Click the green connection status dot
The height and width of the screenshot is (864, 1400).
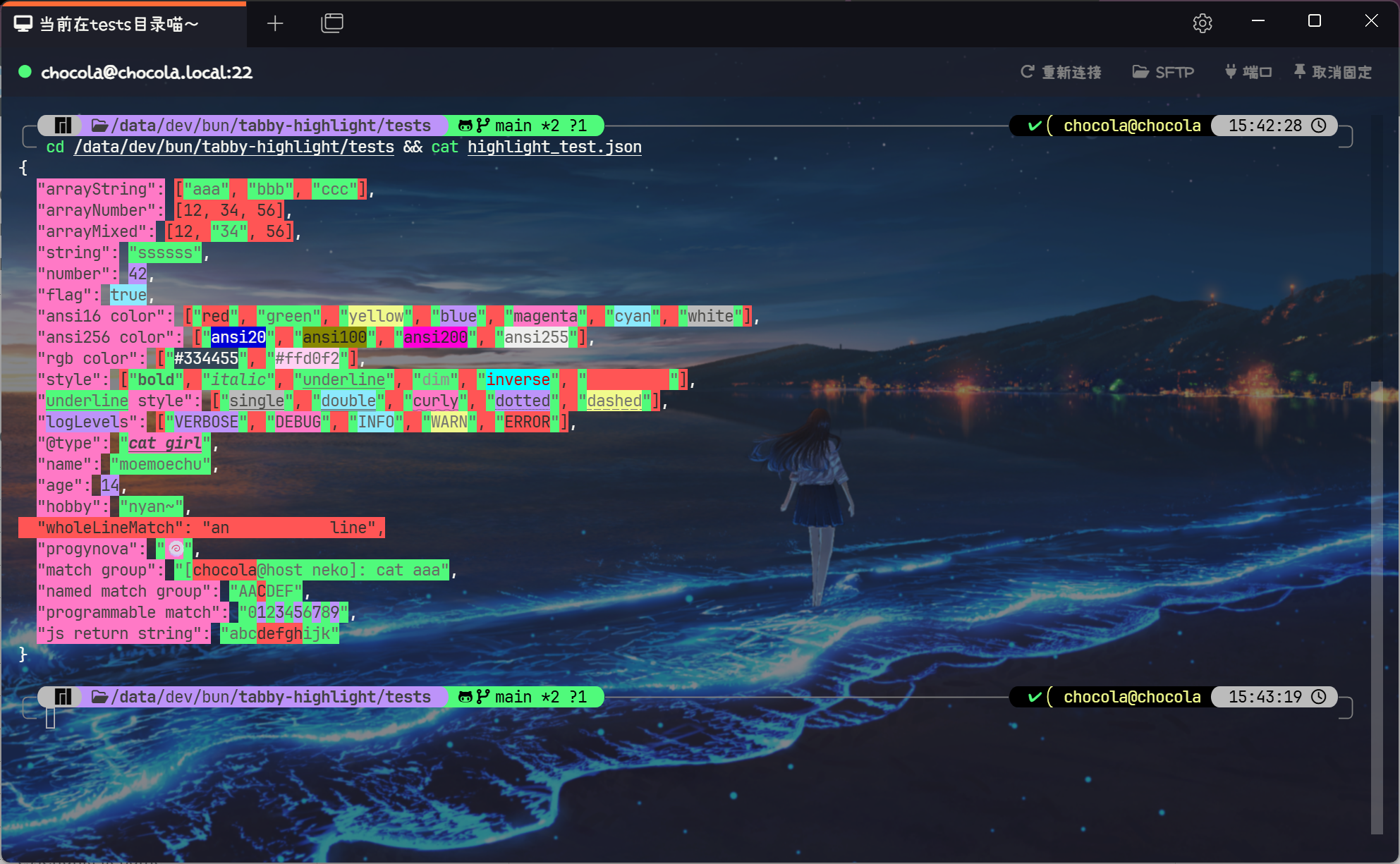[25, 72]
